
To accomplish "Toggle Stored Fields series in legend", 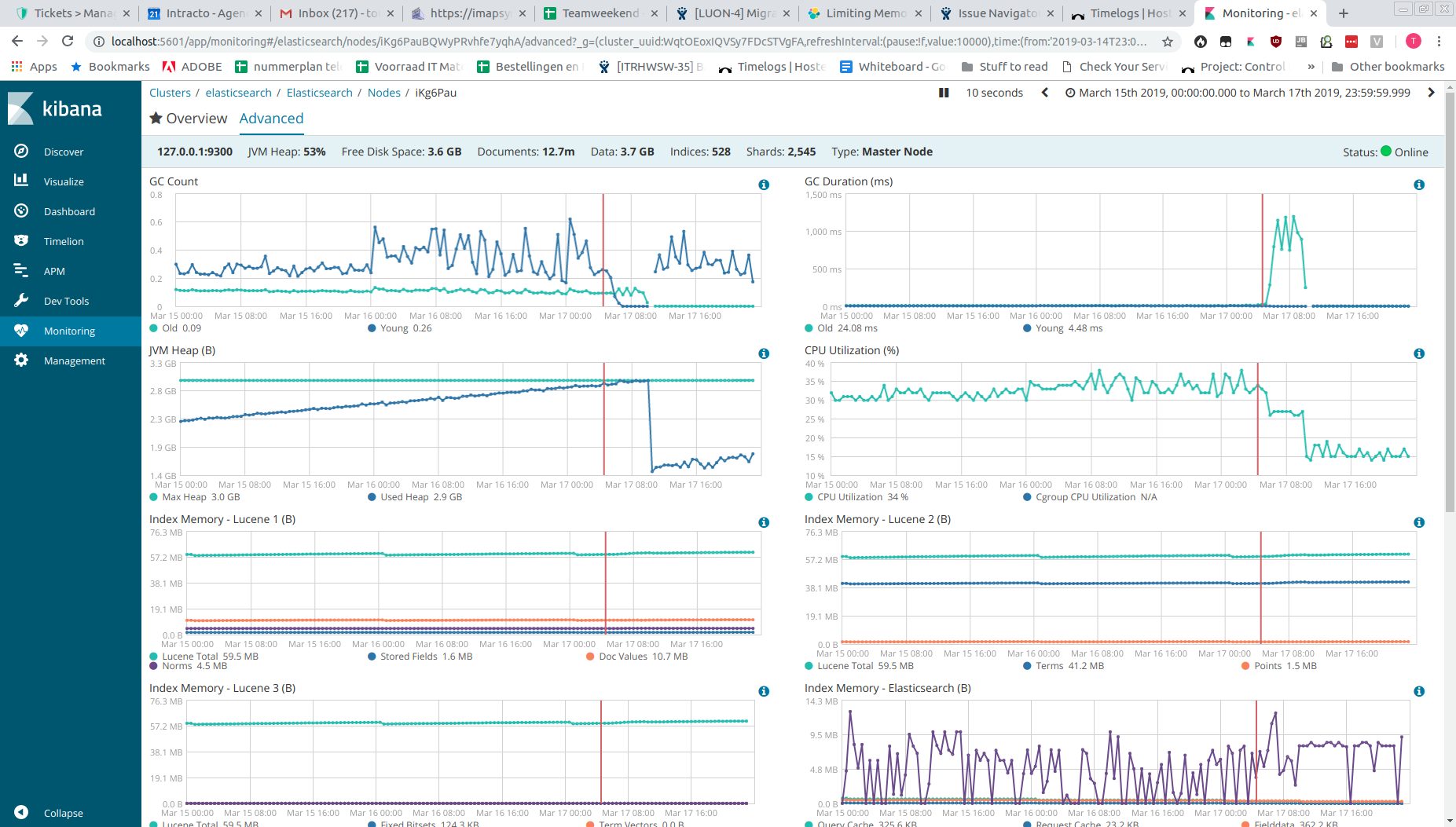I will click(420, 657).
